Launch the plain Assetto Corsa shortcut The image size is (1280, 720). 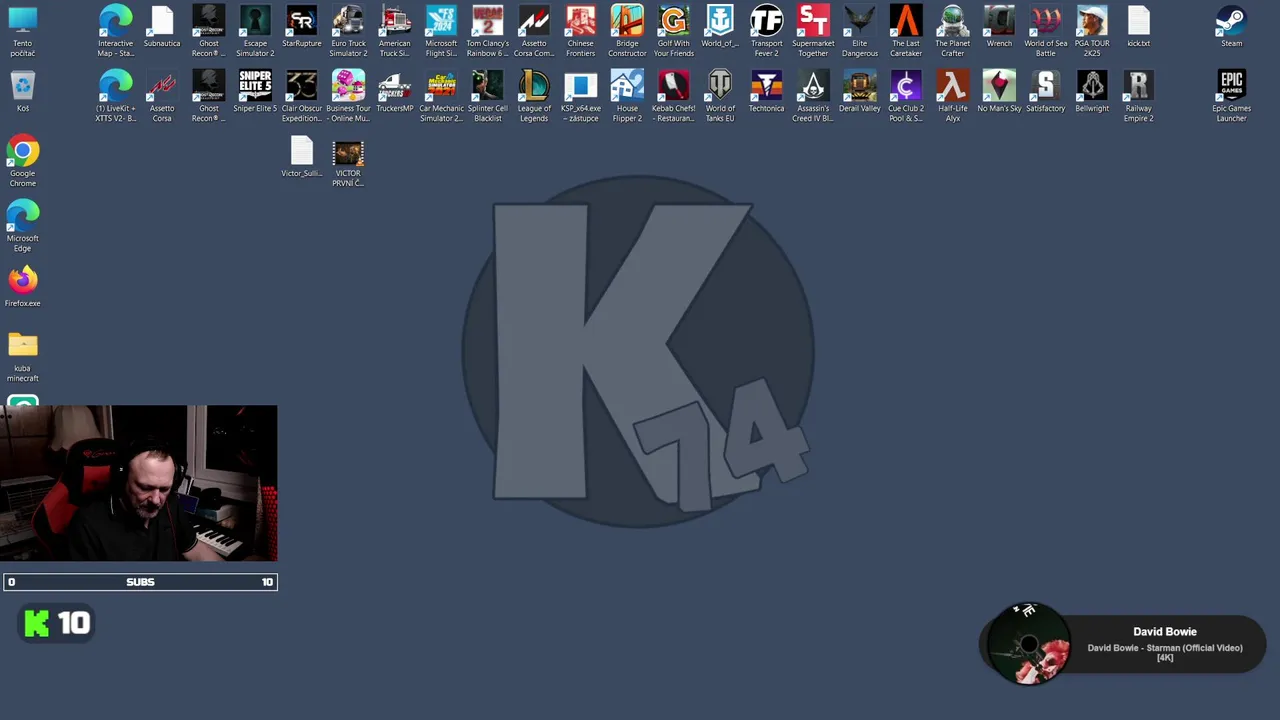[162, 96]
